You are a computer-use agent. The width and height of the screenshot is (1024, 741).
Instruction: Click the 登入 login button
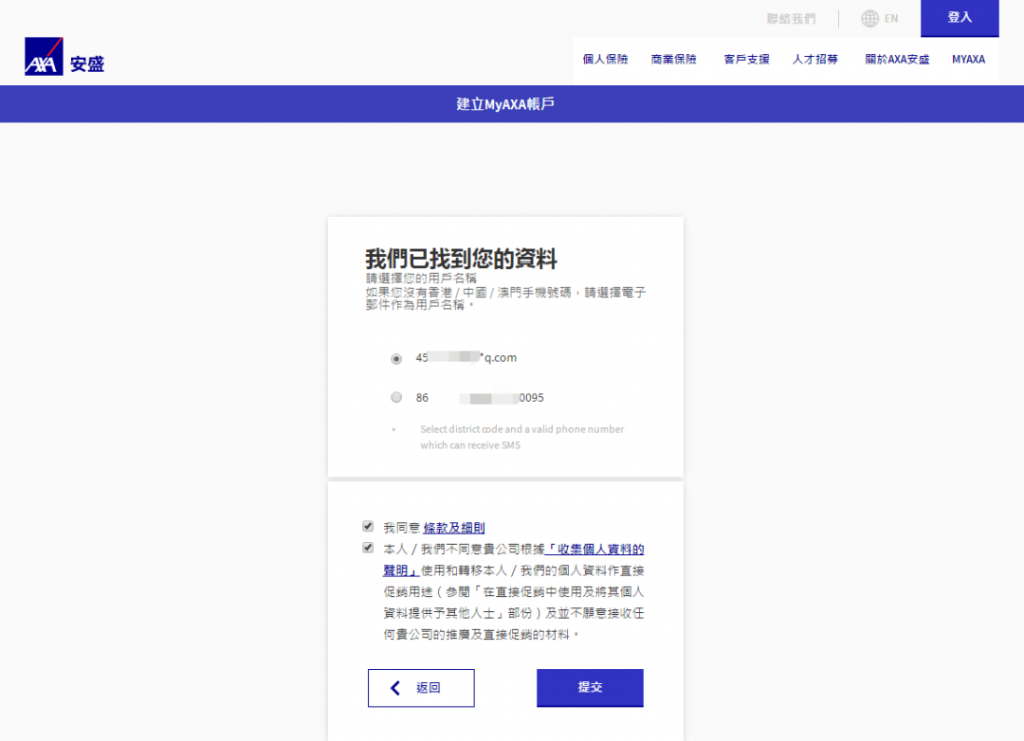959,18
